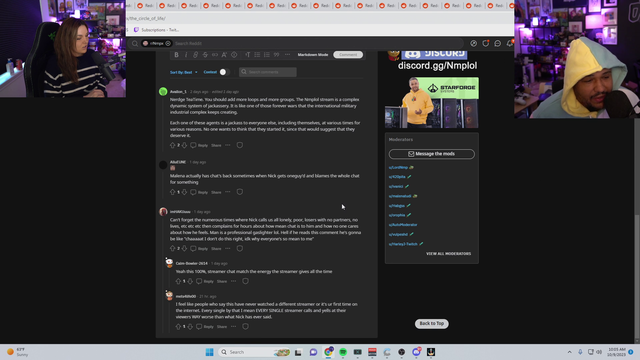640x360 pixels.
Task: Apply superscript formatting in the editor
Action: pyautogui.click(x=224, y=55)
